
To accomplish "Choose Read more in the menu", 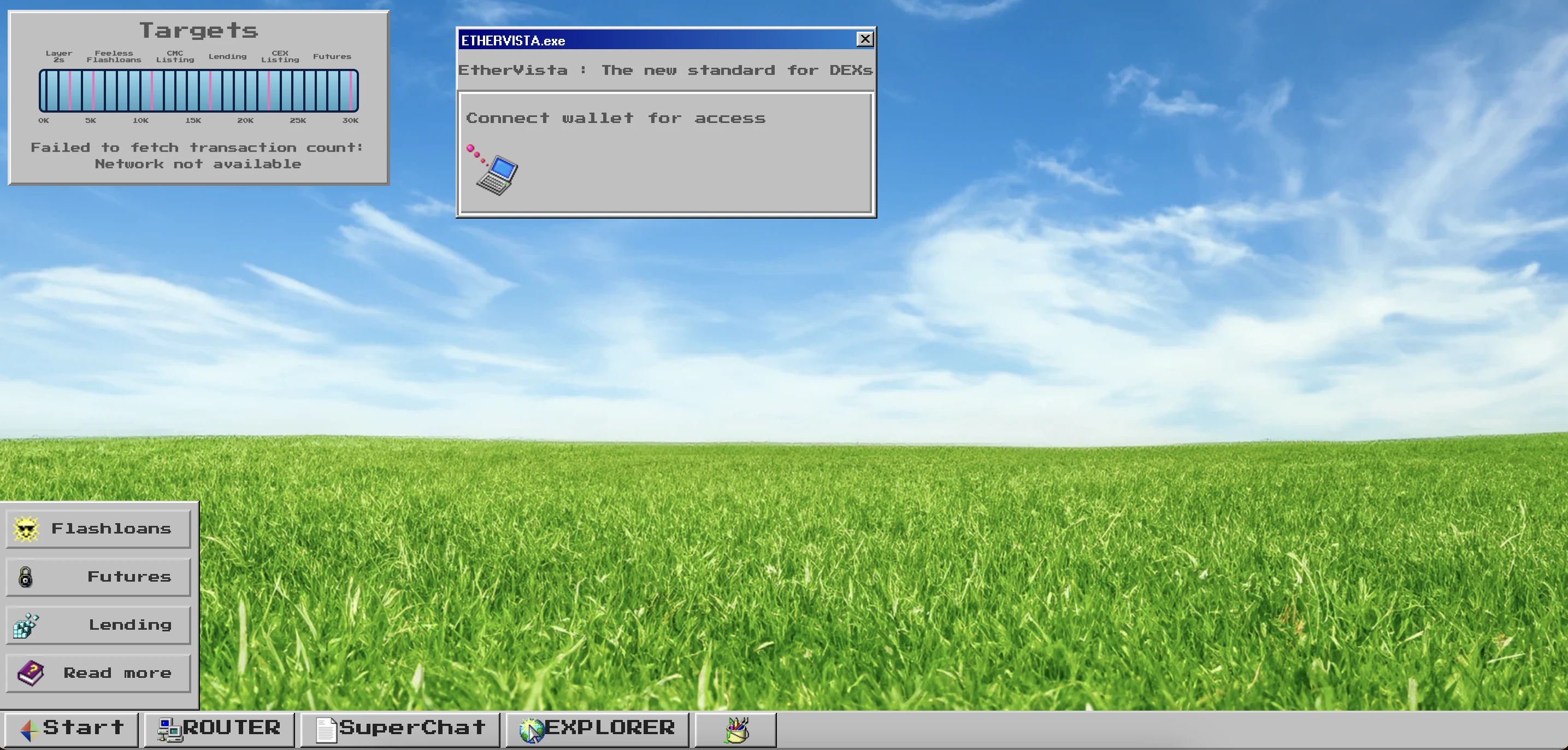I will coord(117,673).
